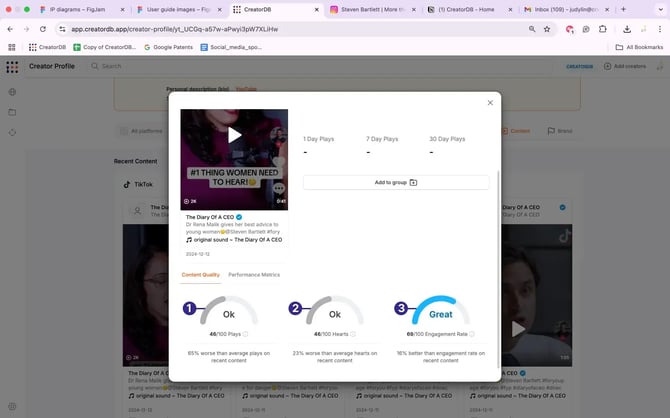This screenshot has height=418, width=670.
Task: Bookmark this page with the star icon
Action: click(547, 29)
